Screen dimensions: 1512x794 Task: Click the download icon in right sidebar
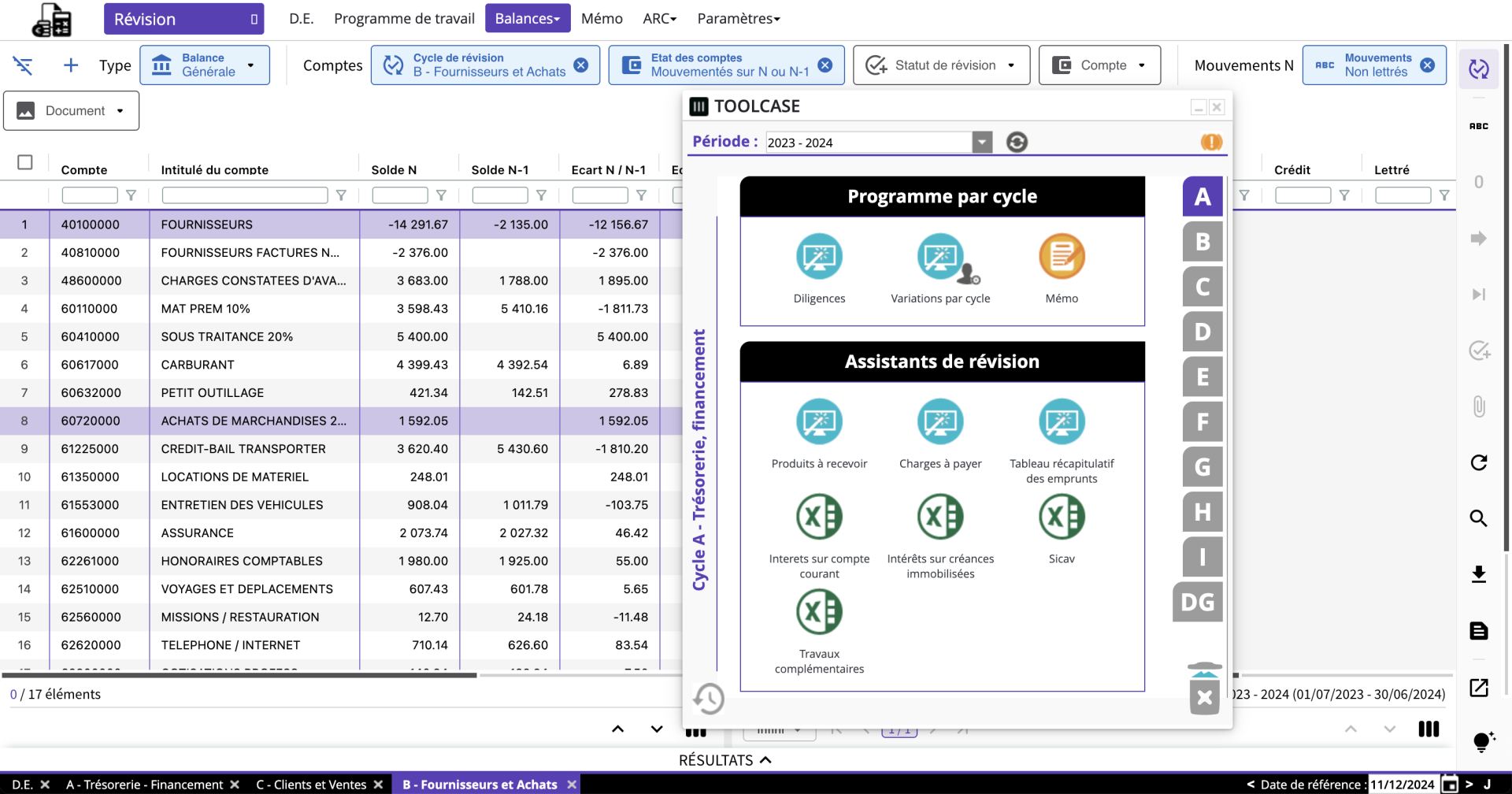click(1478, 574)
